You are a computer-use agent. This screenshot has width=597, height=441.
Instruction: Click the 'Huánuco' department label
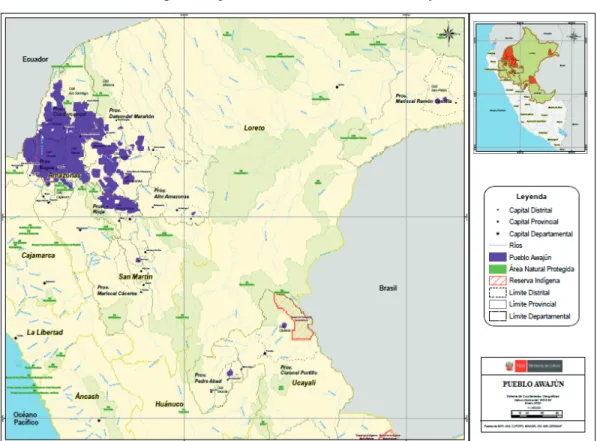169,404
